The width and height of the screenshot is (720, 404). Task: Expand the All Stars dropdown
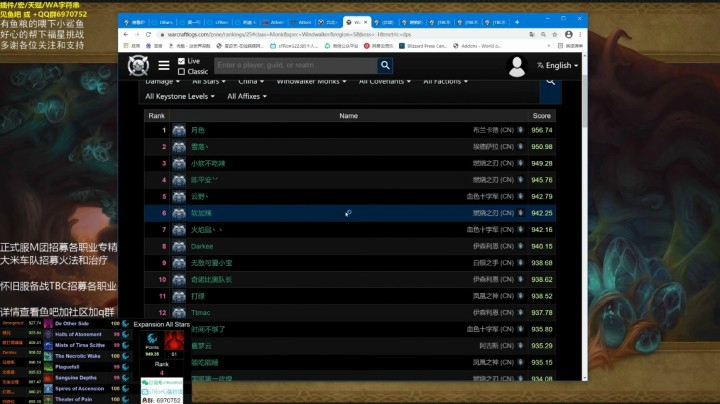tap(209, 82)
